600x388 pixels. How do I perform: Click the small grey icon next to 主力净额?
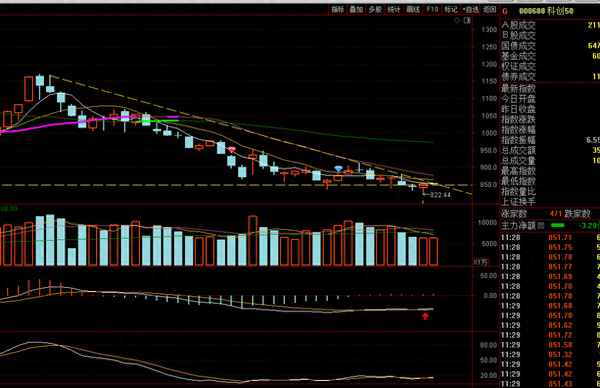coord(541,226)
